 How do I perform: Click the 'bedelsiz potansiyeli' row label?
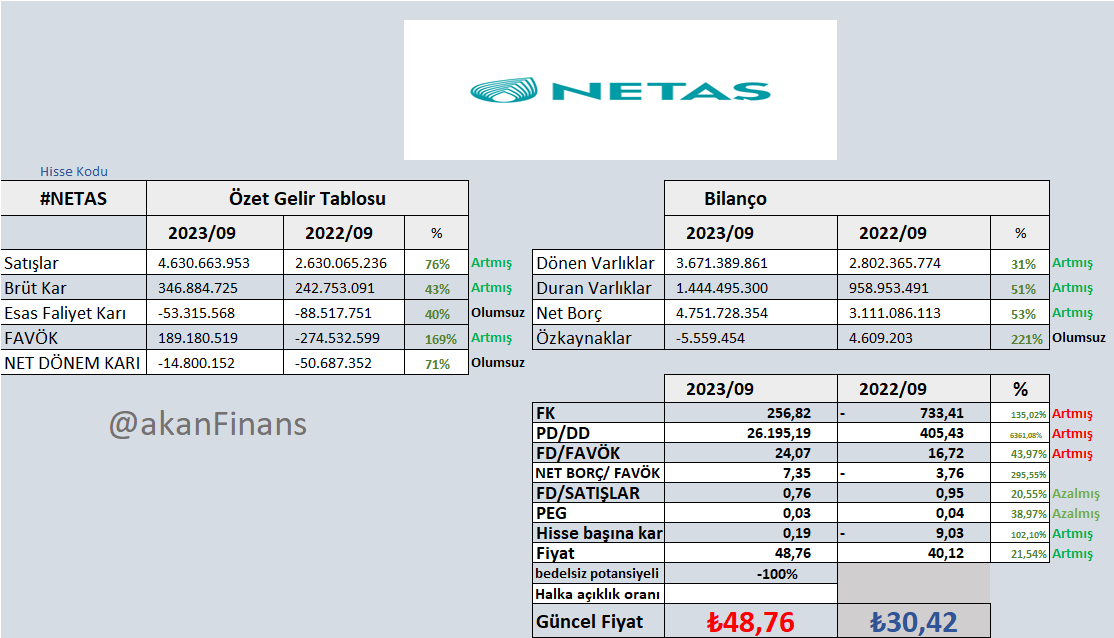[x=598, y=573]
